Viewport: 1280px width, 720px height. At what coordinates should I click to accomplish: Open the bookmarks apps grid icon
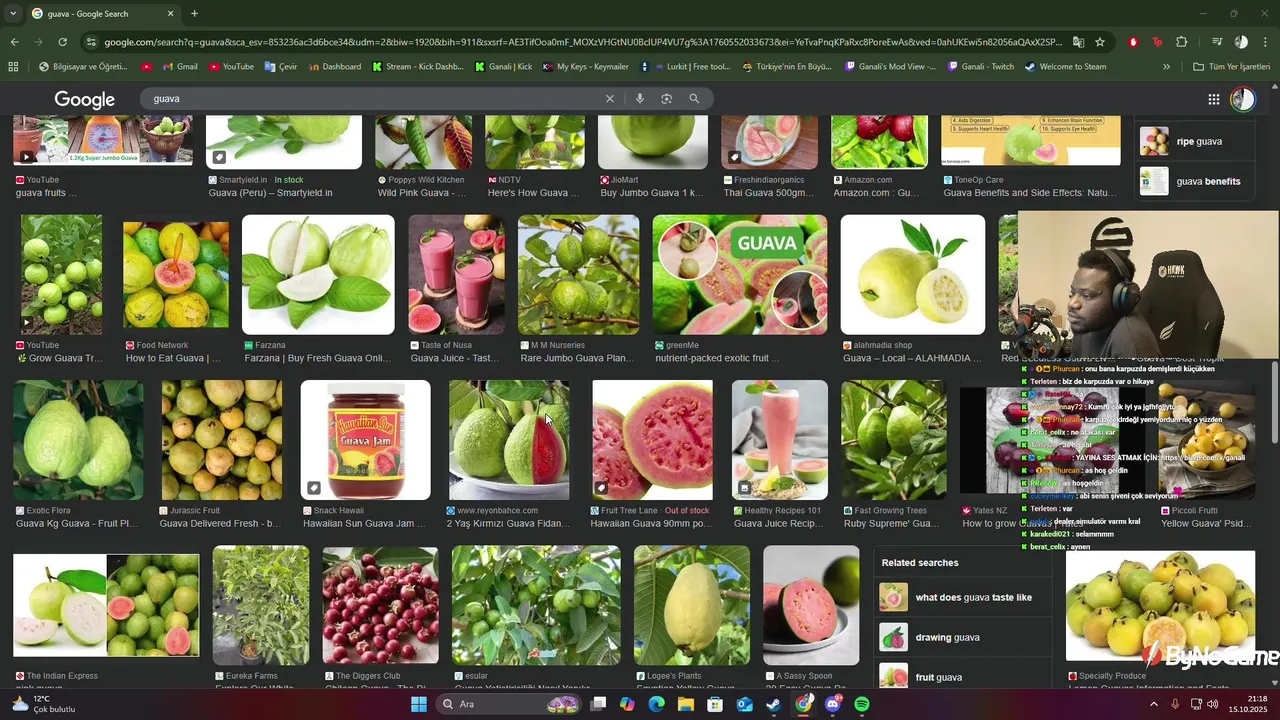(13, 67)
